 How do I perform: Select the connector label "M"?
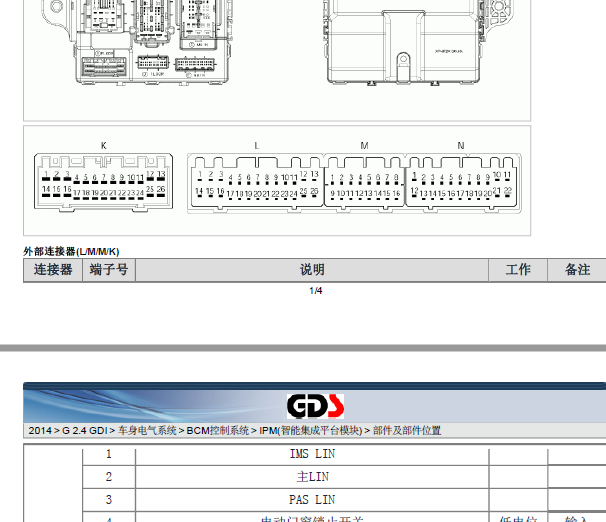click(x=364, y=146)
